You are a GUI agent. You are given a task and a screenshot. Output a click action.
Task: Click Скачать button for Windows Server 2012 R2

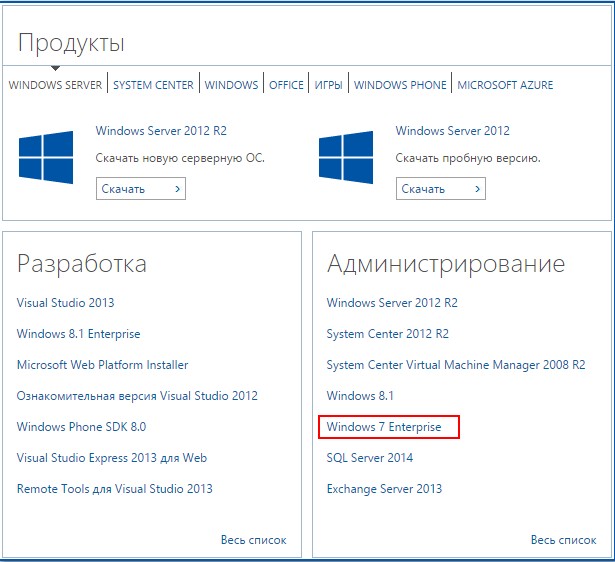click(141, 189)
